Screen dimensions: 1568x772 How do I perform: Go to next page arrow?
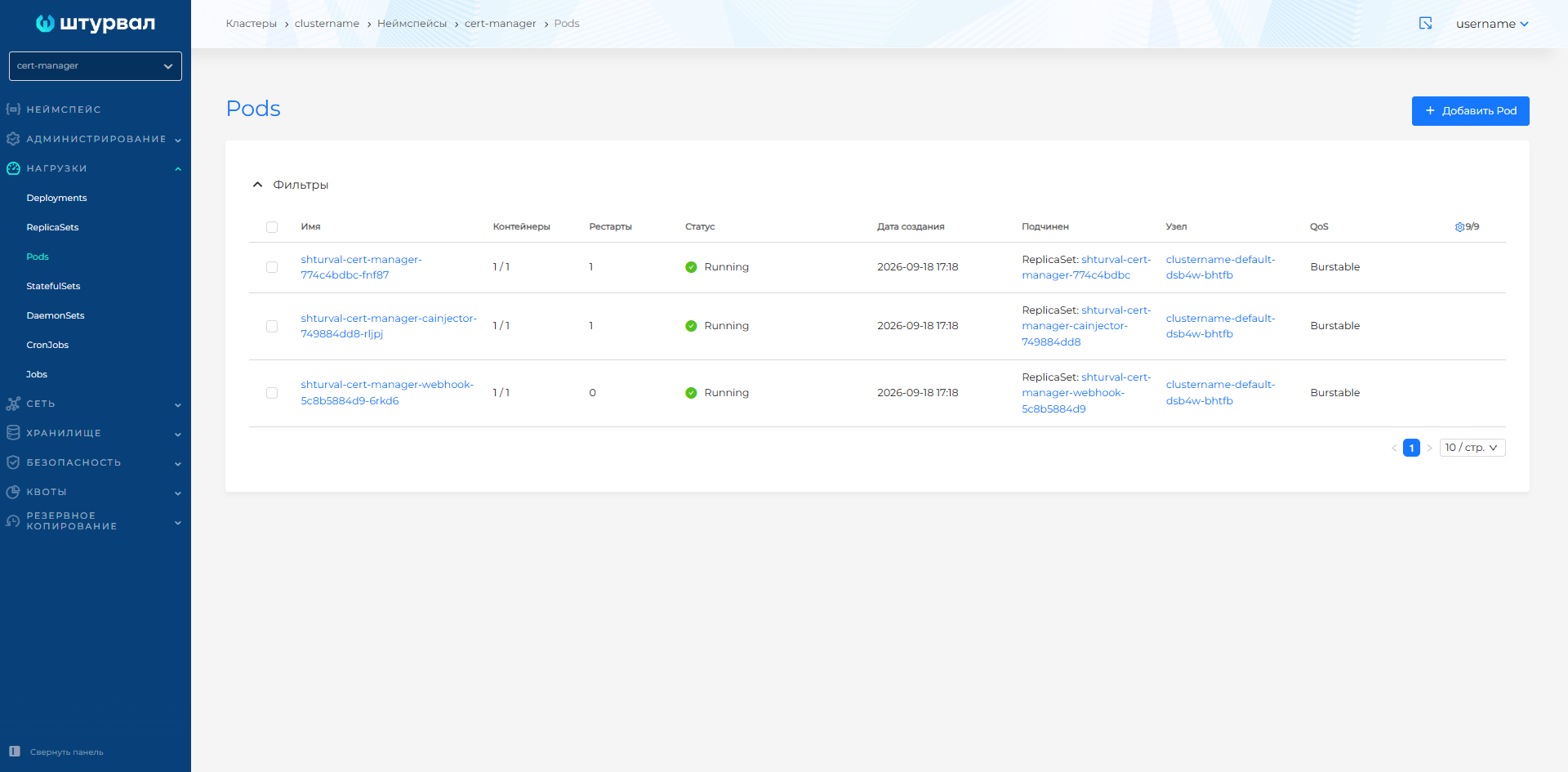(1429, 448)
